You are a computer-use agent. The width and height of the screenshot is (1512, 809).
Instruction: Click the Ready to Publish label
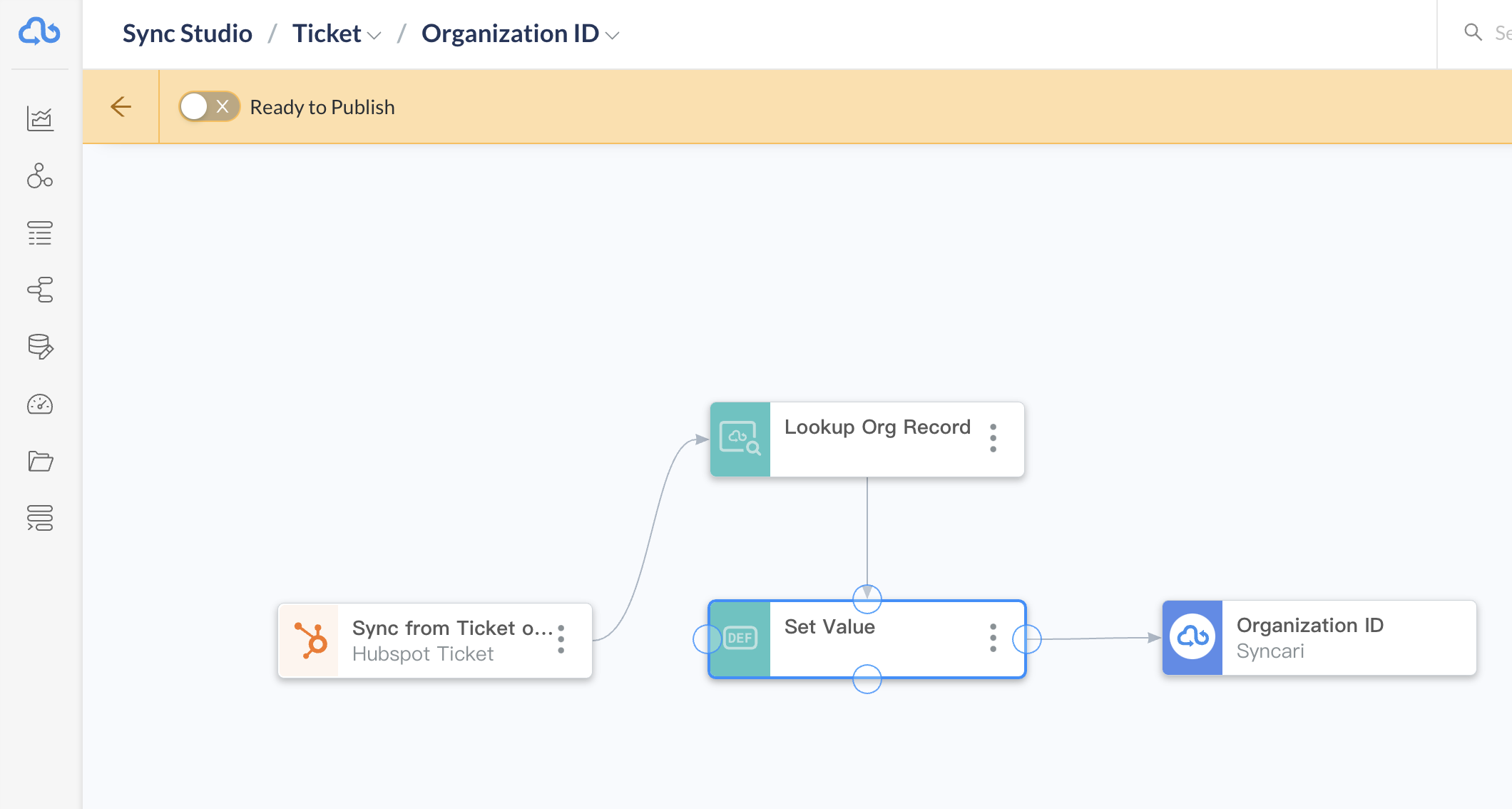pyautogui.click(x=322, y=107)
